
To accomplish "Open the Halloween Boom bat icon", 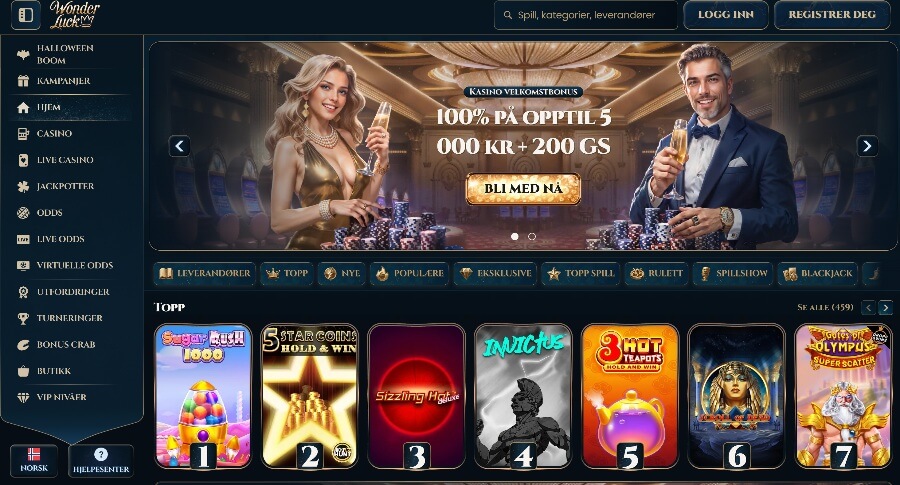I will (x=23, y=55).
